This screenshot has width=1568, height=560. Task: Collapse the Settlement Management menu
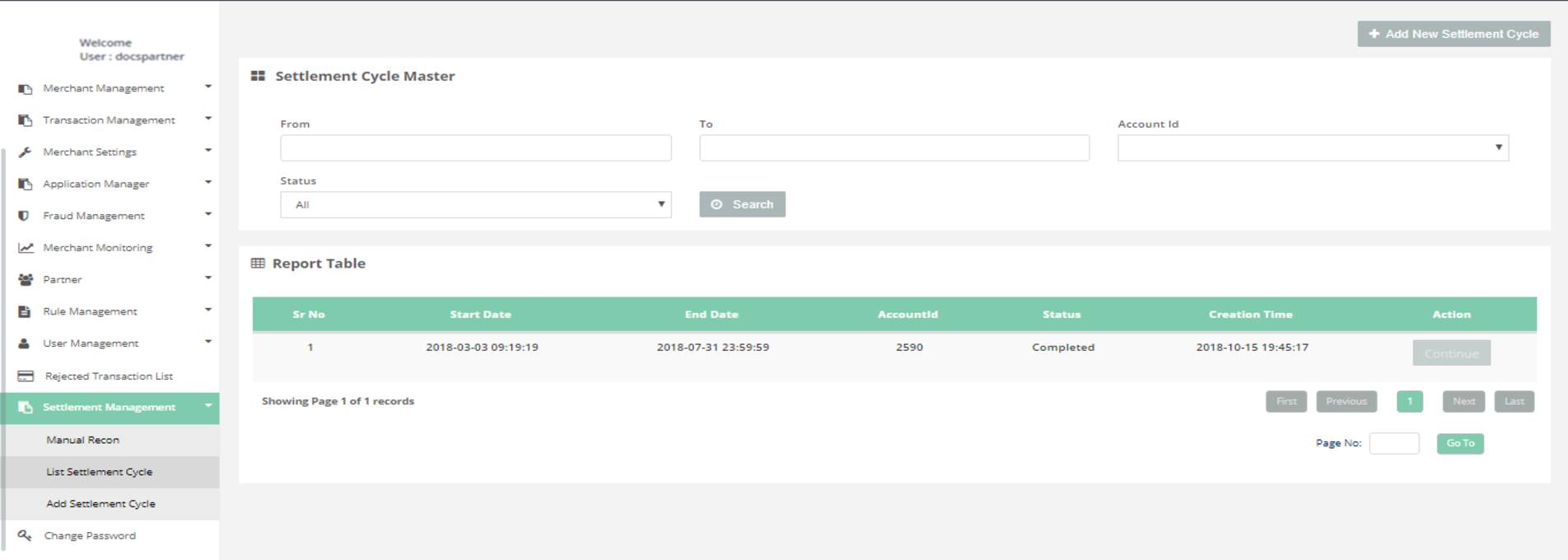[208, 406]
